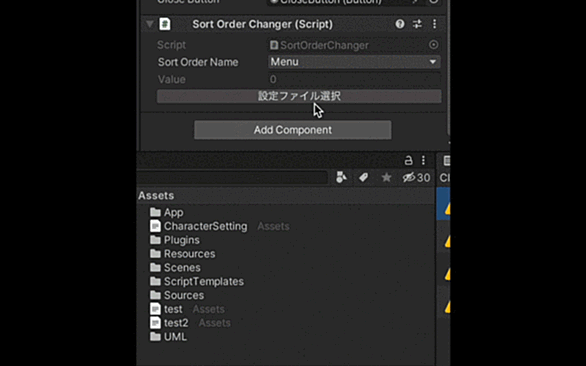This screenshot has height=366, width=586.
Task: Select the test2 asset file
Action: (176, 323)
